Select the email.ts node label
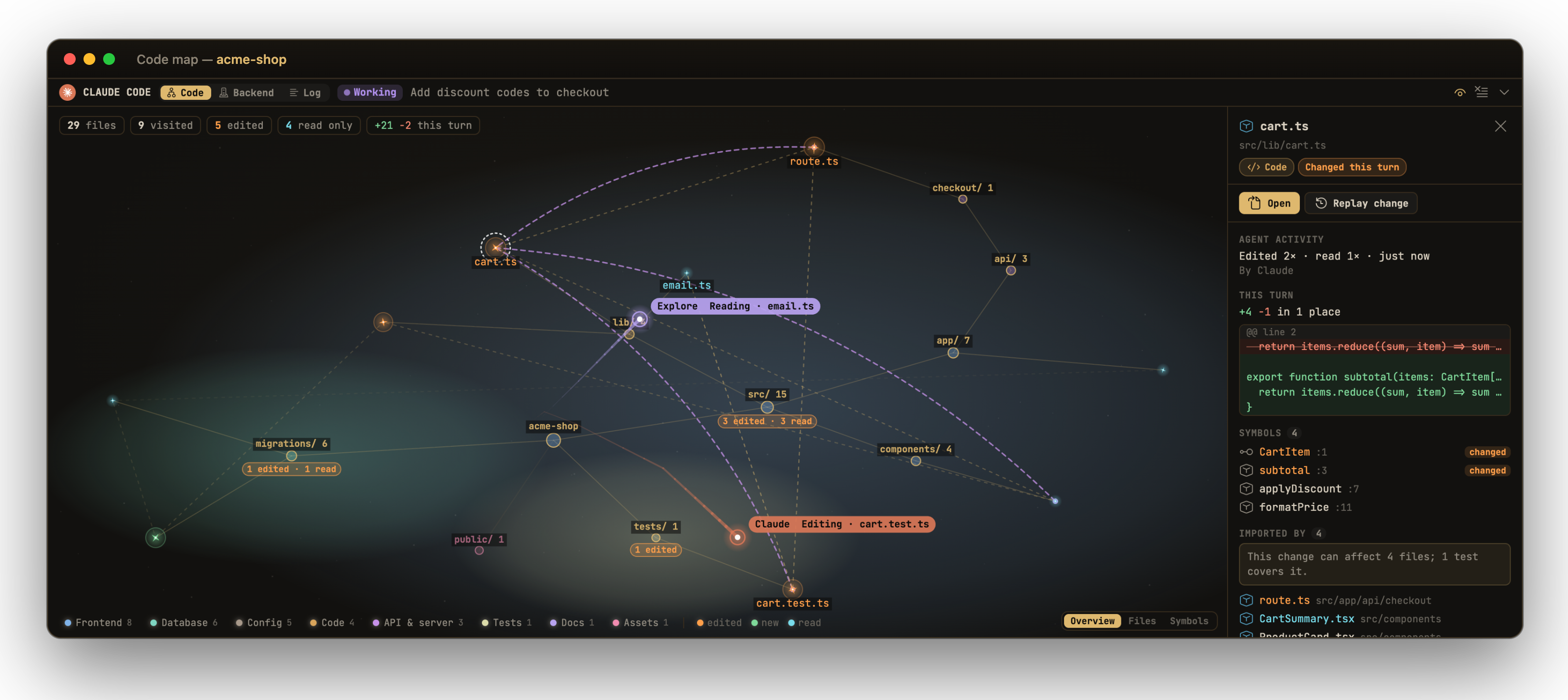Image resolution: width=1568 pixels, height=700 pixels. 687,285
